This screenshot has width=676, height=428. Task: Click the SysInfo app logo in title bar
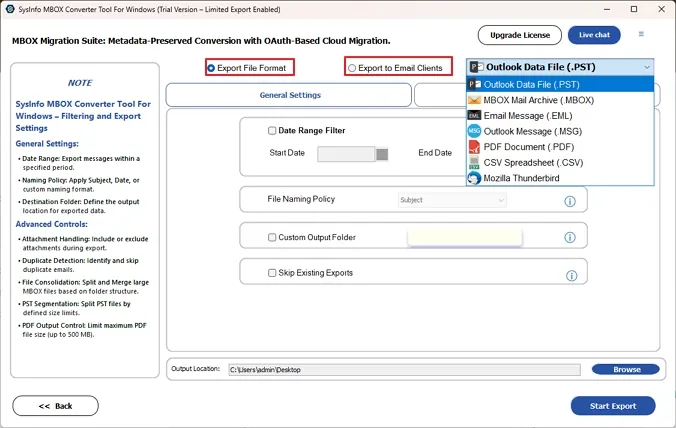tap(10, 9)
